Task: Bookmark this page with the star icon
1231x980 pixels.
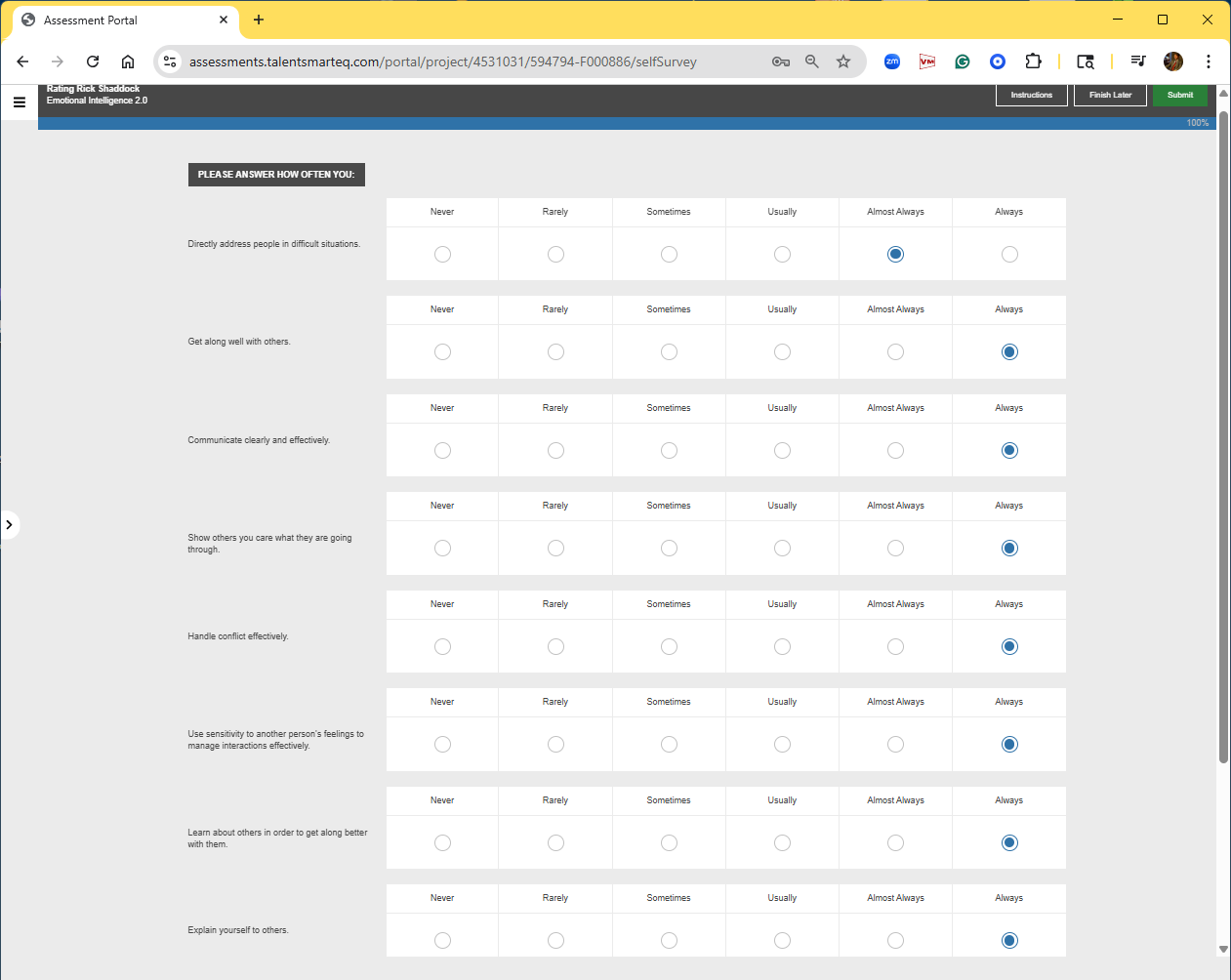Action: click(843, 61)
